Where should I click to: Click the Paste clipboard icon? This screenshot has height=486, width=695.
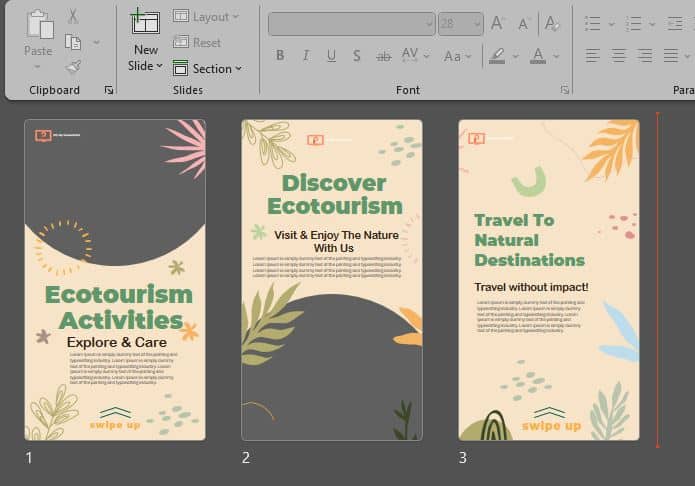click(39, 25)
